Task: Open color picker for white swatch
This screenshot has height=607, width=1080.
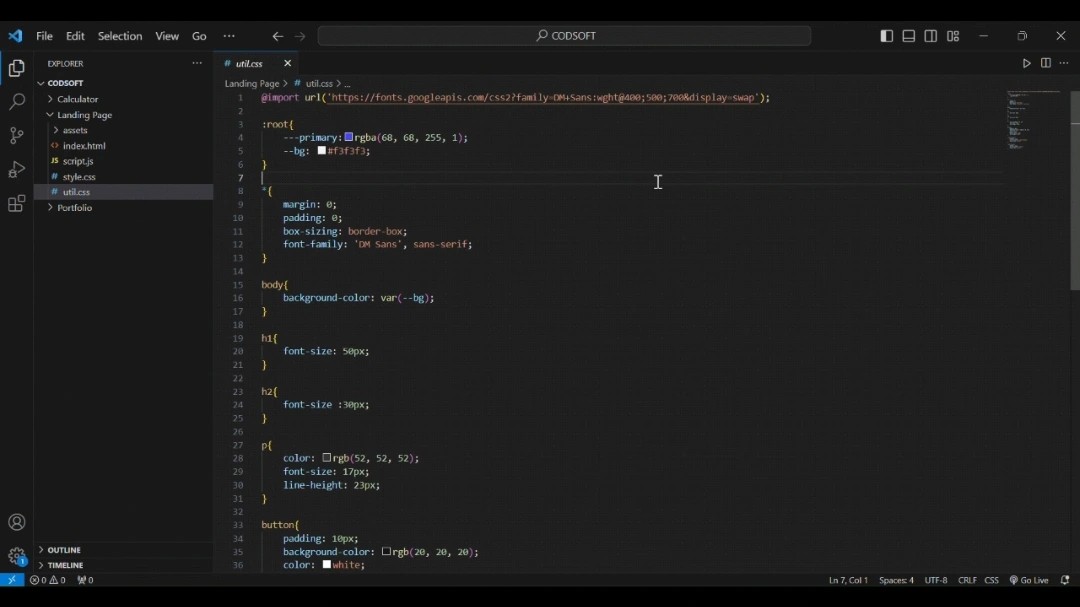Action: (x=326, y=564)
